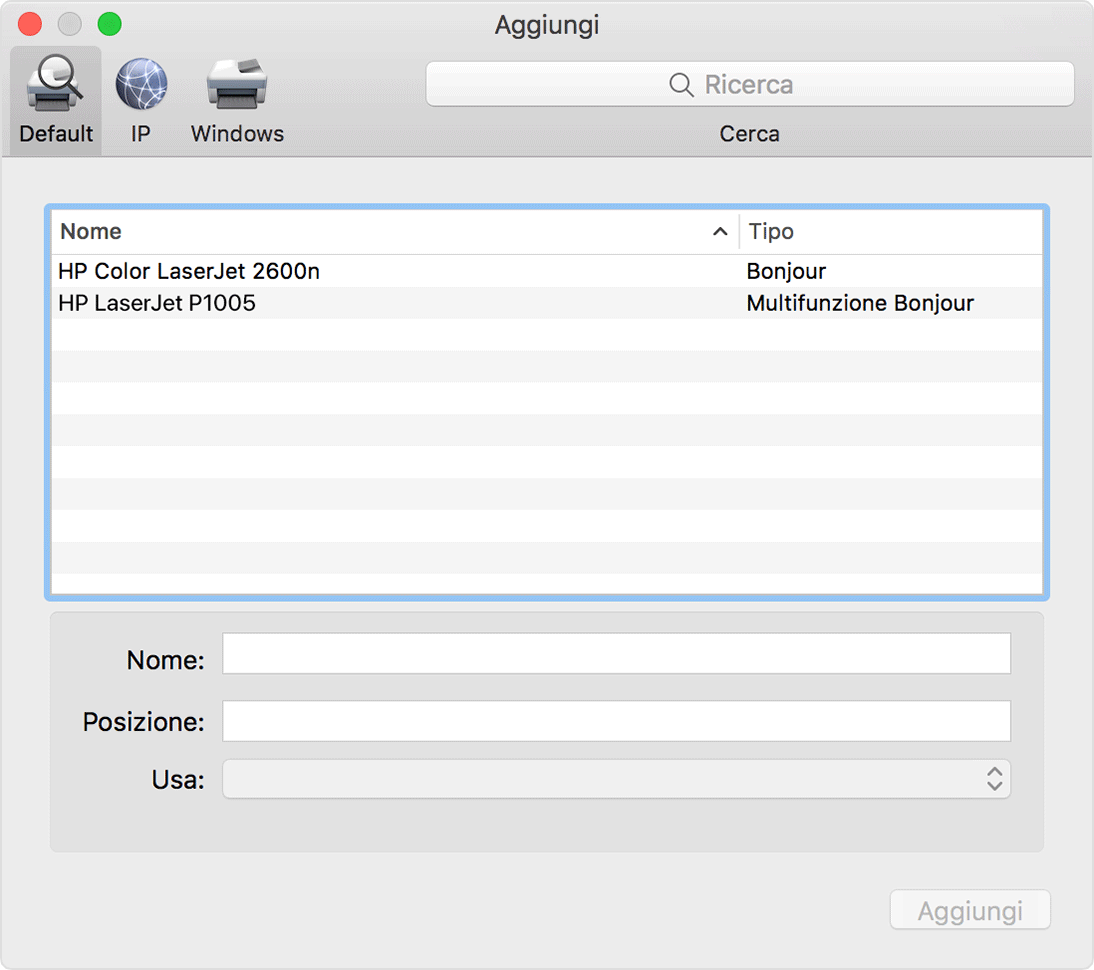Open the Usa driver dropdown
This screenshot has width=1094, height=970.
(616, 779)
